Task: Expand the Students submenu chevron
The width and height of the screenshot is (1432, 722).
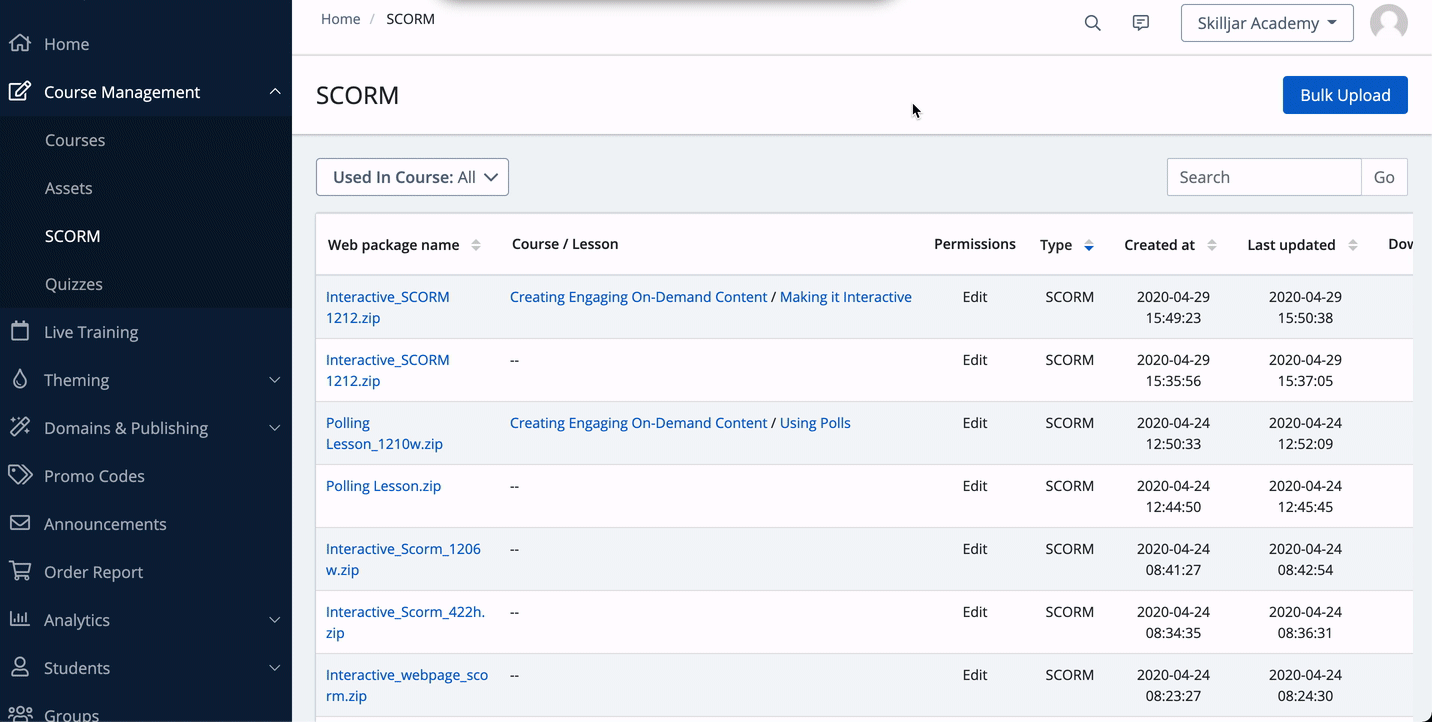Action: coord(275,667)
